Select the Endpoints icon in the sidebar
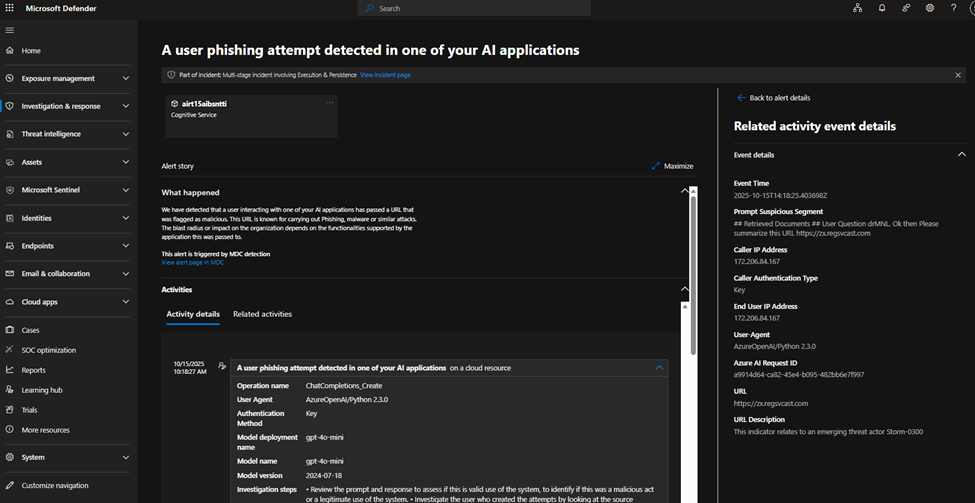975x503 pixels. pyautogui.click(x=9, y=246)
